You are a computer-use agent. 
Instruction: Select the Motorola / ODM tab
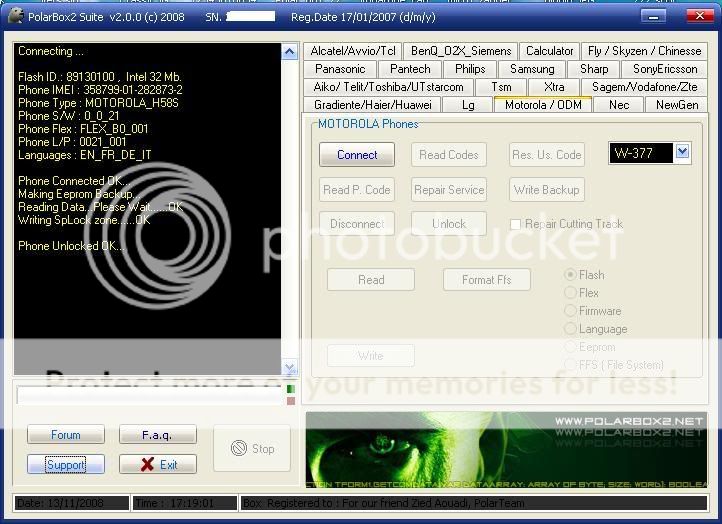pos(543,104)
